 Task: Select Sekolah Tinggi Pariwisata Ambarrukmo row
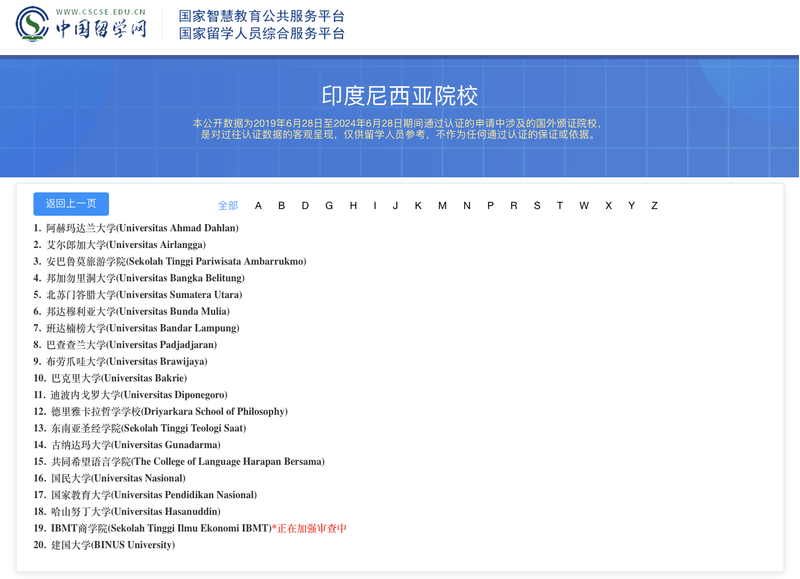(176, 262)
